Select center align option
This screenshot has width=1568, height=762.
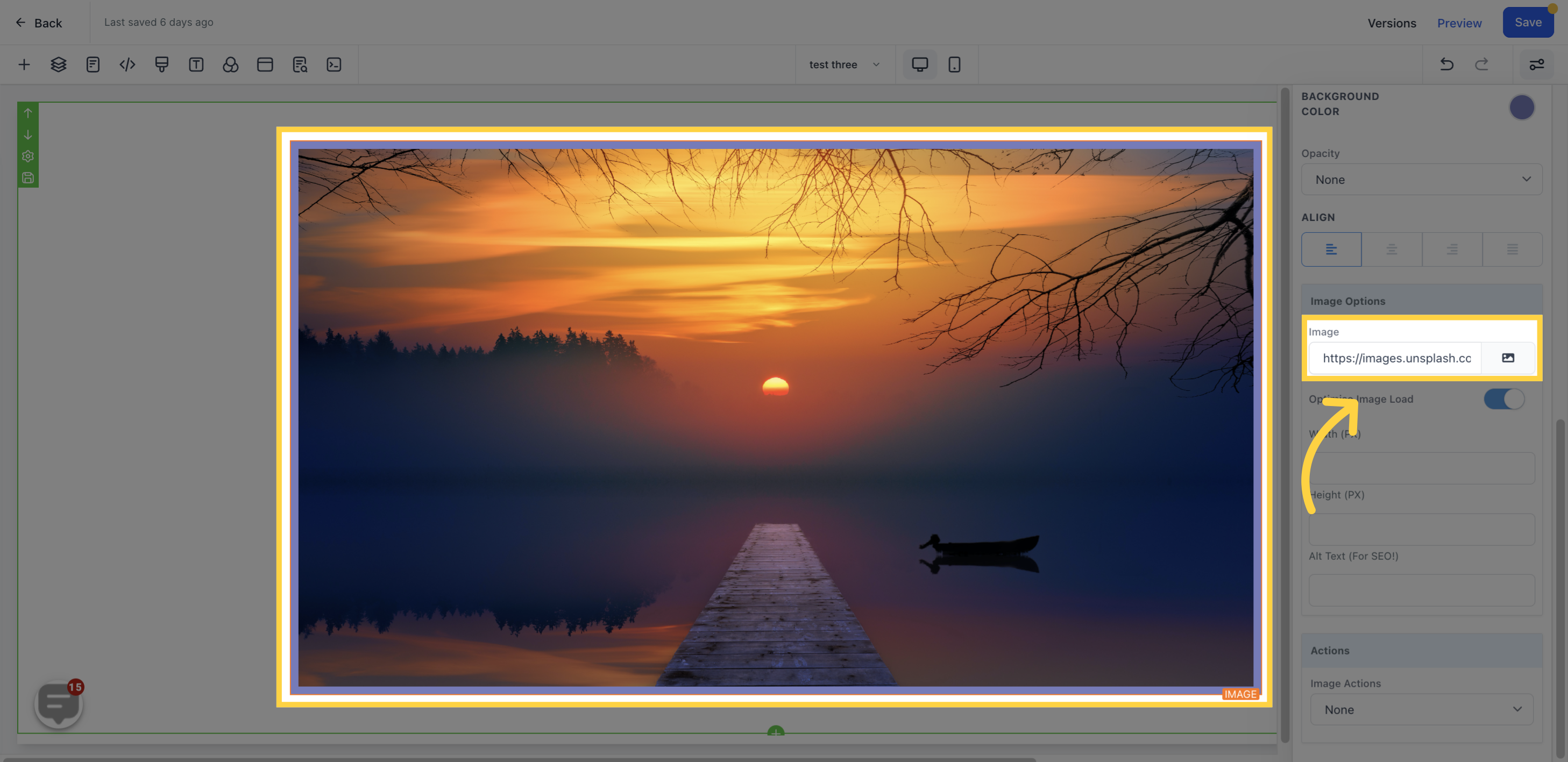(x=1392, y=250)
